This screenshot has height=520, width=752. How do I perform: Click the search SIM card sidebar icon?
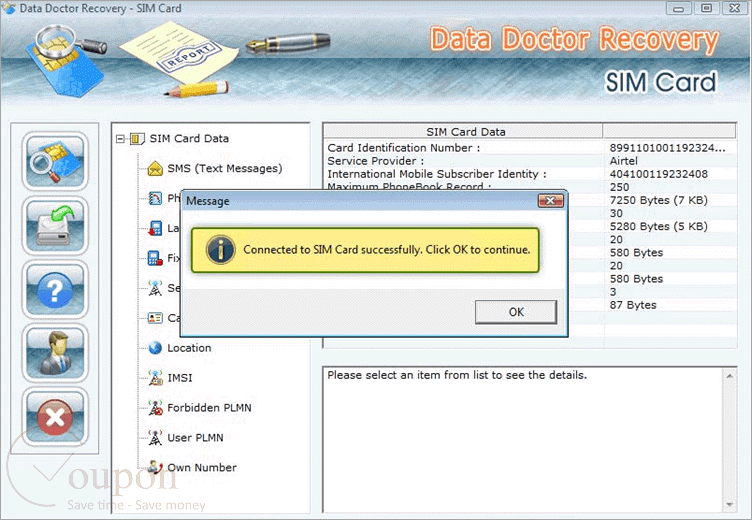(55, 161)
